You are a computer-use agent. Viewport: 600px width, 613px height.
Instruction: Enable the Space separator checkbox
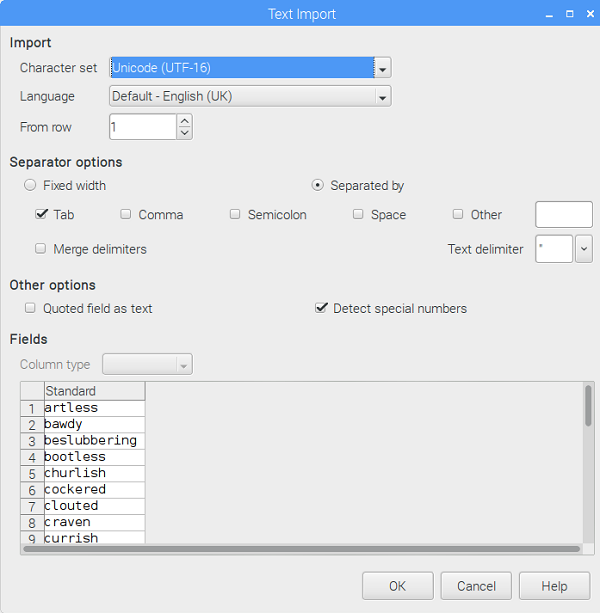tap(358, 214)
